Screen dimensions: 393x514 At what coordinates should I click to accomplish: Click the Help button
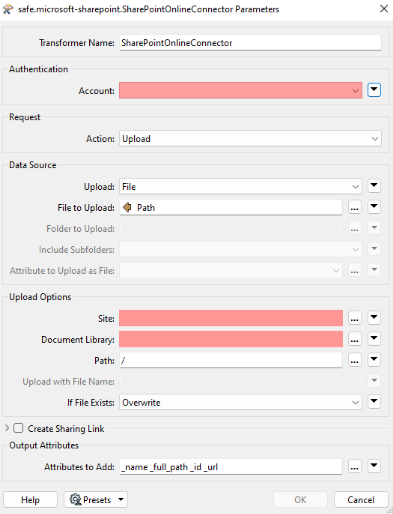tap(30, 500)
